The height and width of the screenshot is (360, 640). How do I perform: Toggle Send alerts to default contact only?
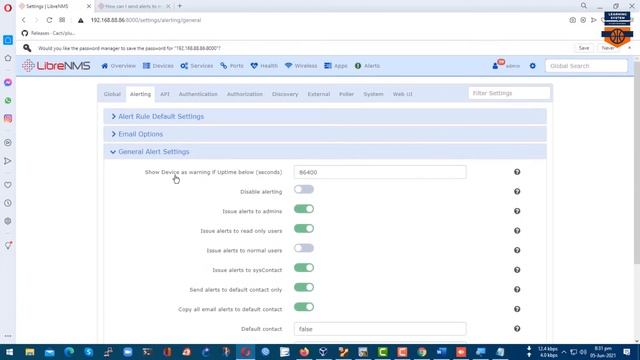click(304, 287)
